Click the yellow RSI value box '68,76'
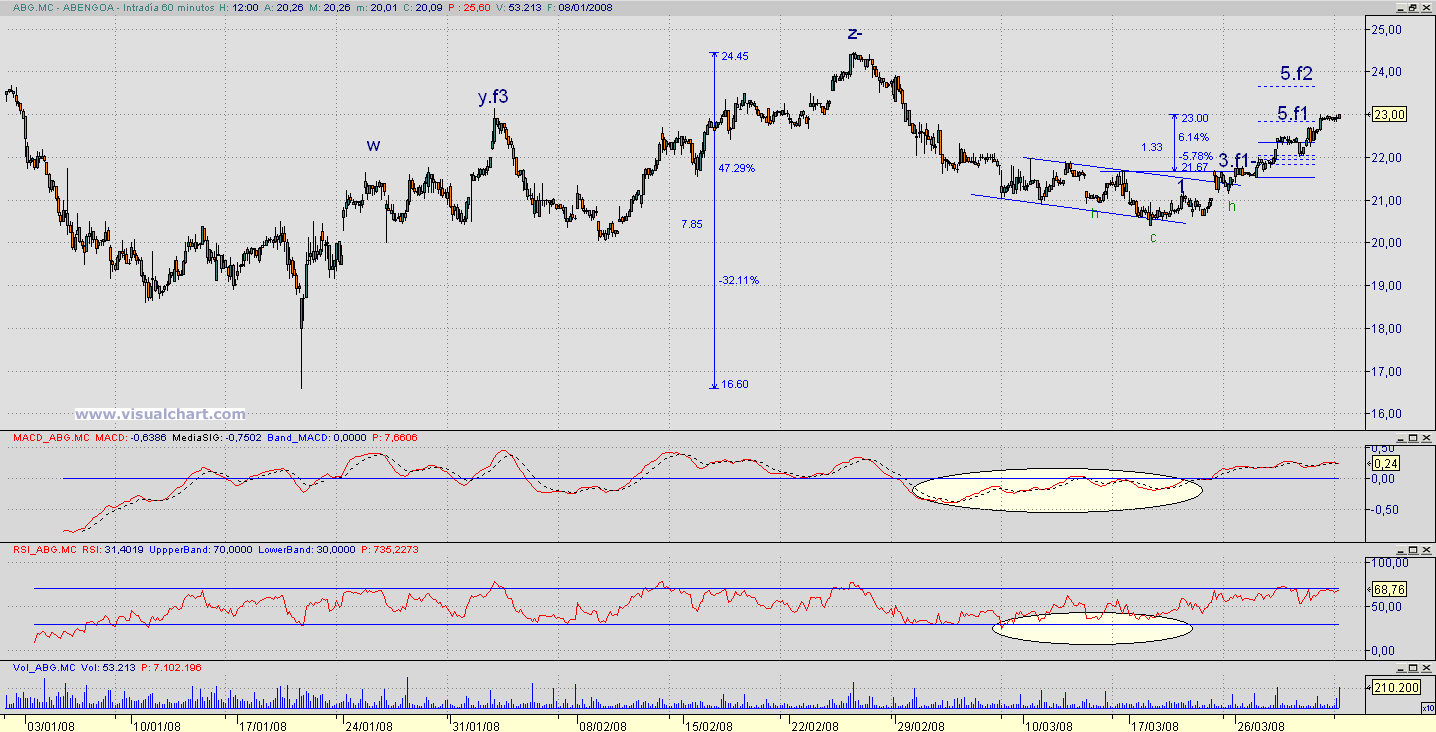Image resolution: width=1436 pixels, height=732 pixels. tap(1388, 590)
